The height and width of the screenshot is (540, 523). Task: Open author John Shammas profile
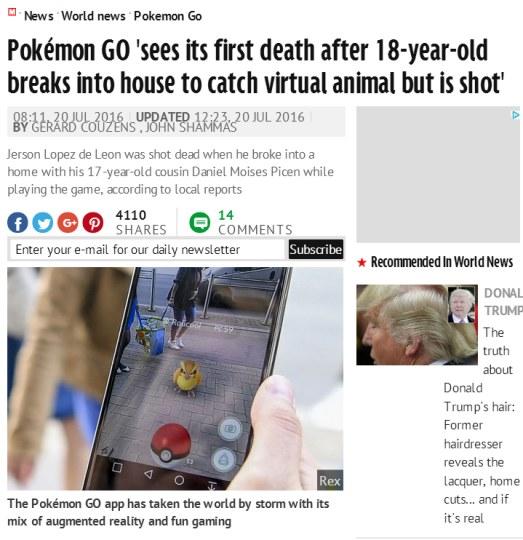pos(191,127)
